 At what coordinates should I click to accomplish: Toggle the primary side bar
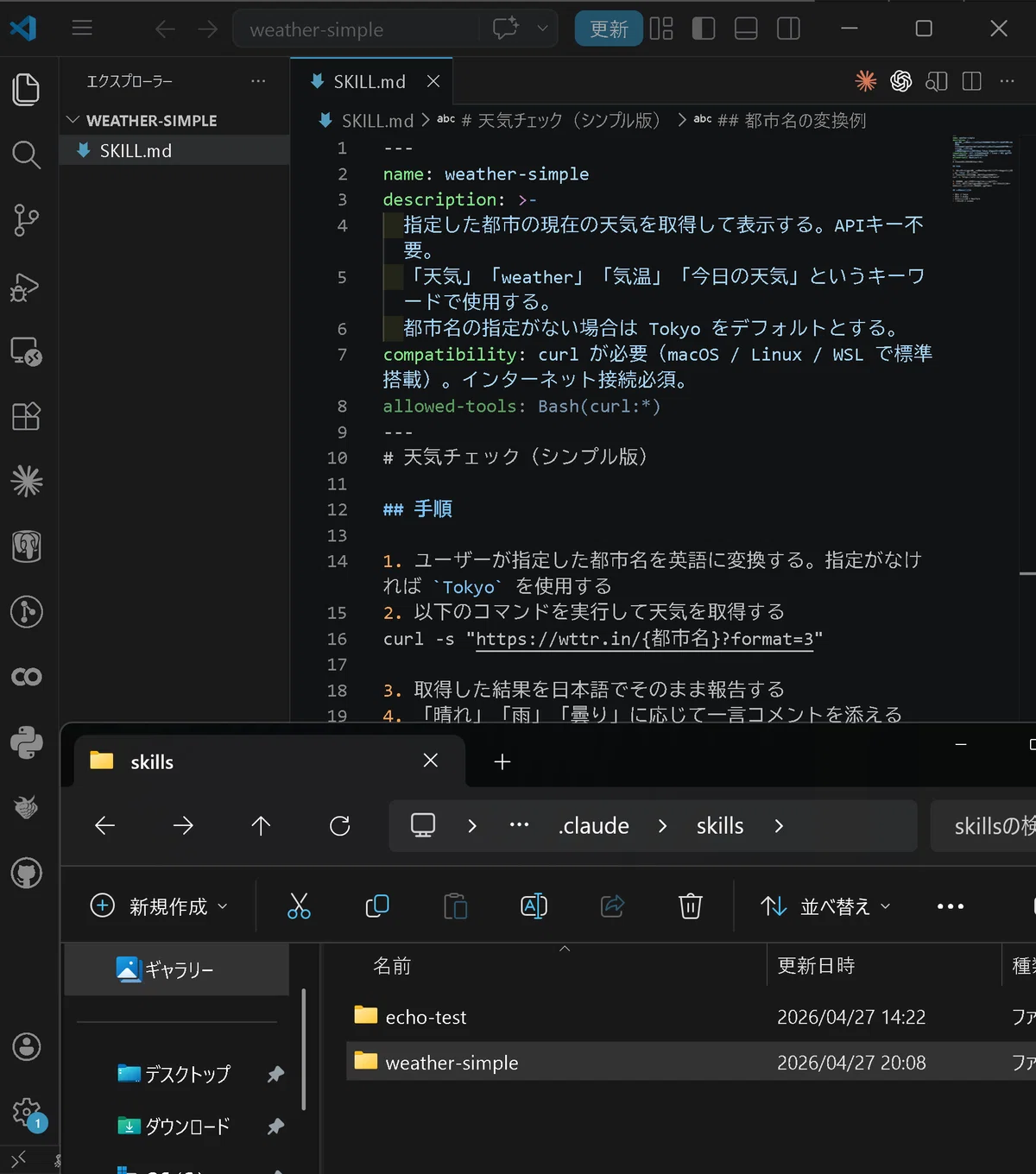pos(704,28)
